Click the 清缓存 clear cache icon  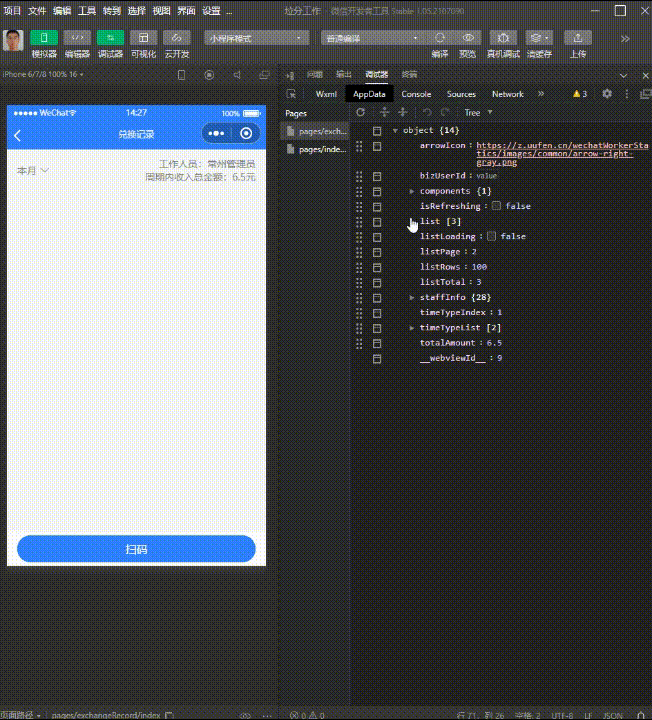[539, 38]
